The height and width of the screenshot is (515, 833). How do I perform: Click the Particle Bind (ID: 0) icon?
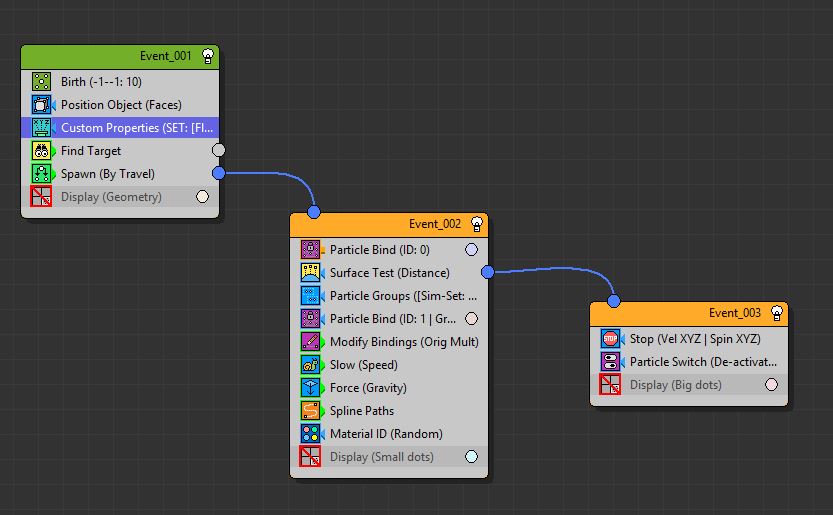tap(311, 250)
